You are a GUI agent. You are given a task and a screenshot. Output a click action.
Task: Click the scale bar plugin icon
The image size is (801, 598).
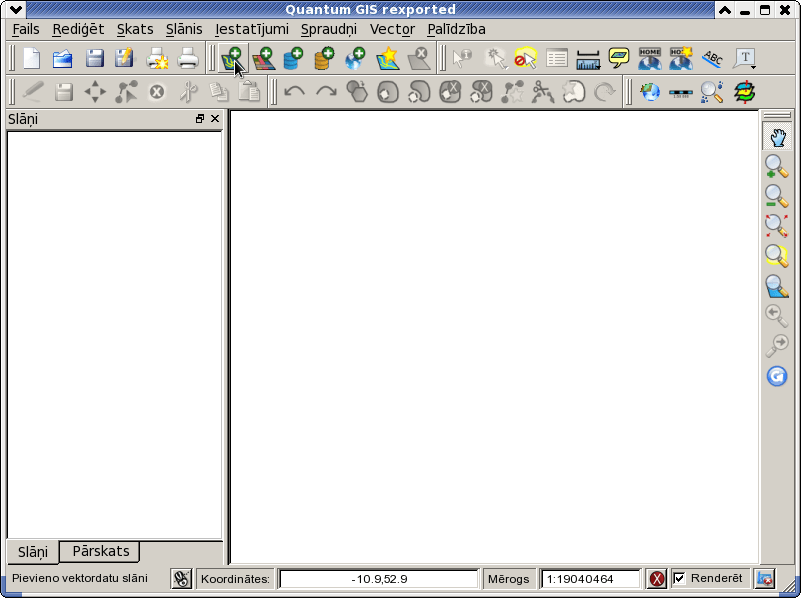[681, 93]
